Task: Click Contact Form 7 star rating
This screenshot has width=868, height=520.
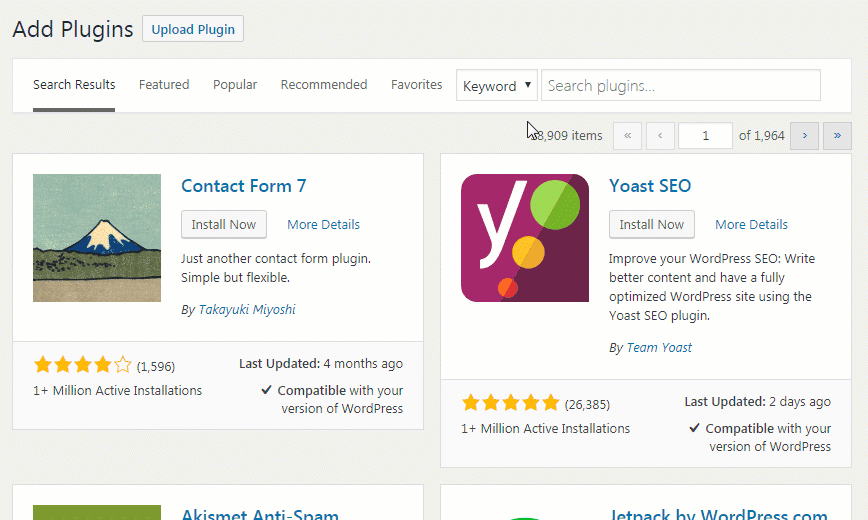Action: point(83,365)
